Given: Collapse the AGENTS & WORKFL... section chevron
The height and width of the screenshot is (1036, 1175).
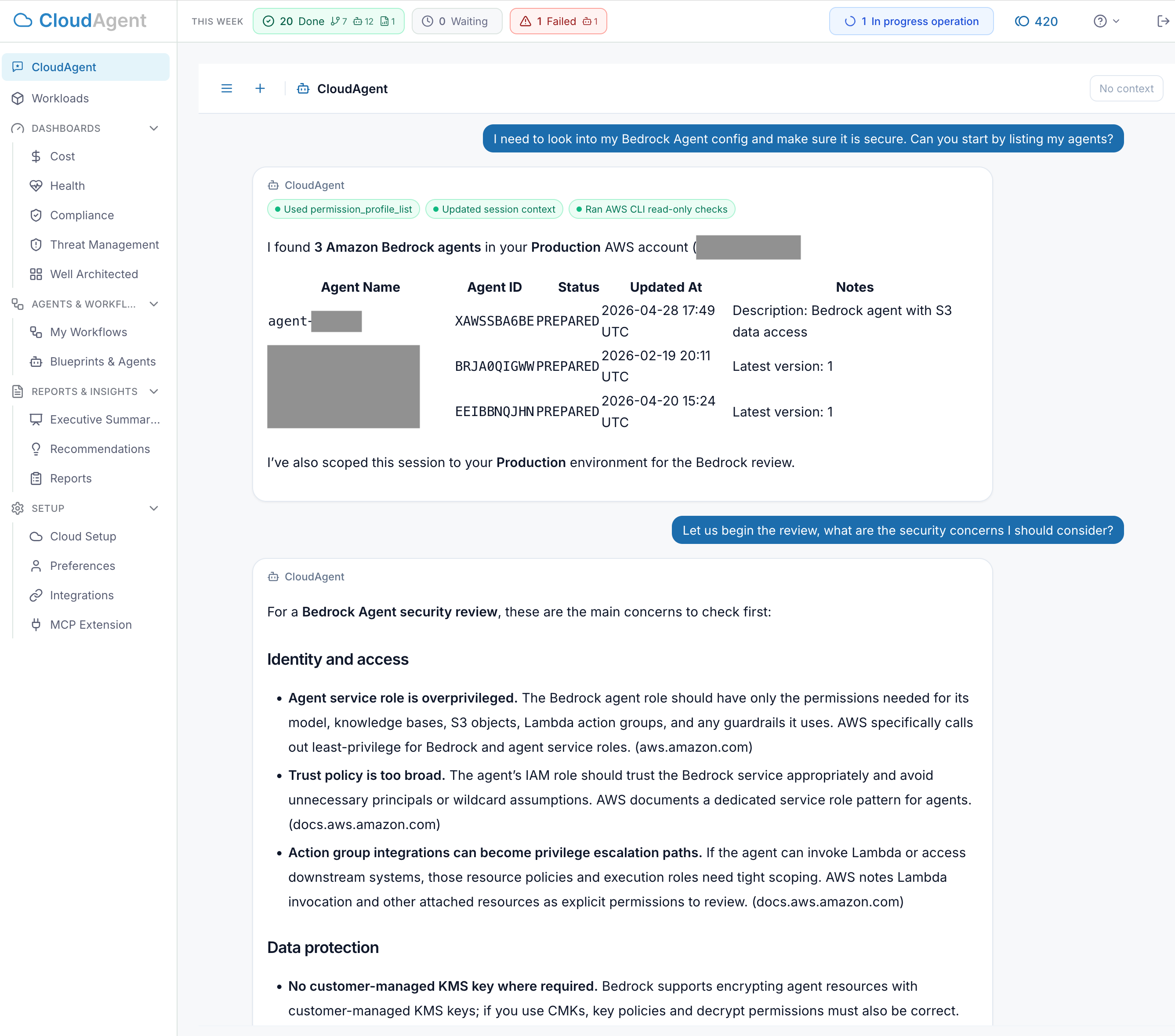Looking at the screenshot, I should point(153,304).
